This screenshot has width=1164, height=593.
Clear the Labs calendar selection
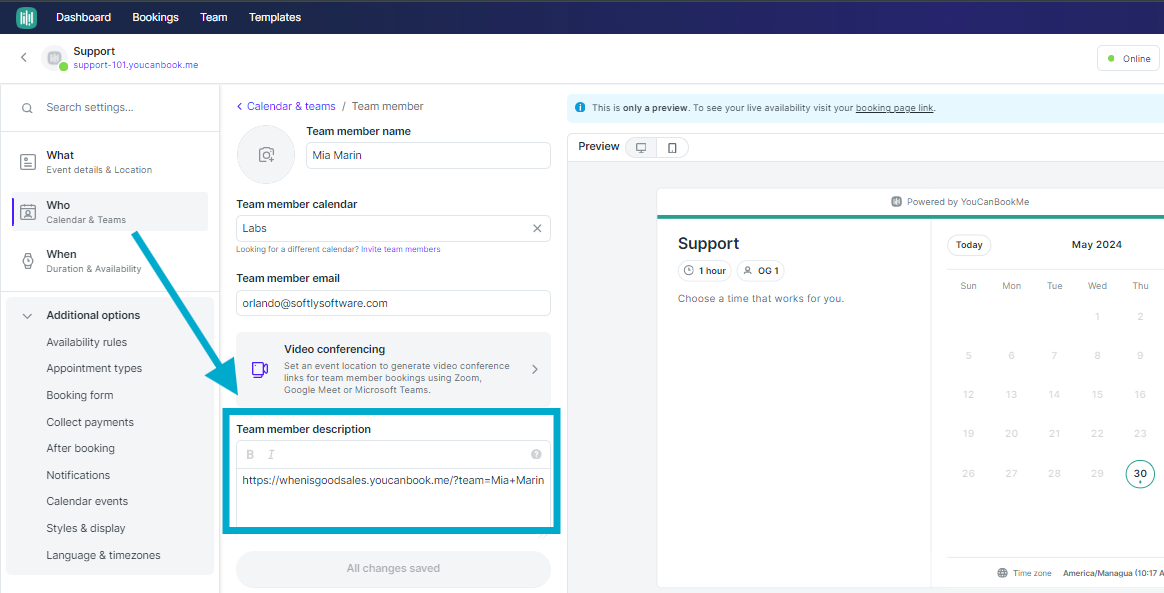point(537,229)
